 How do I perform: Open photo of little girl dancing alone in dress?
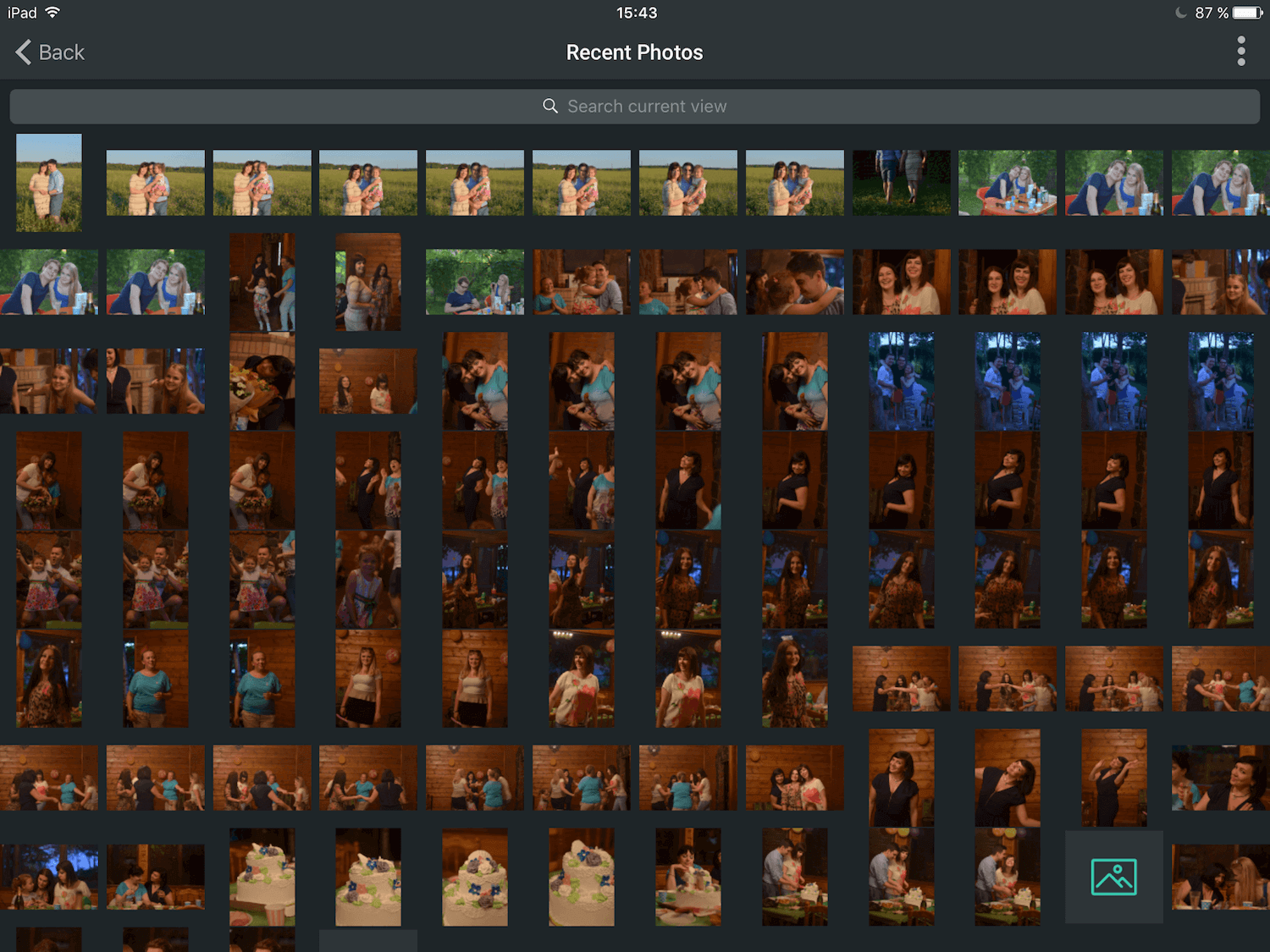pos(367,580)
